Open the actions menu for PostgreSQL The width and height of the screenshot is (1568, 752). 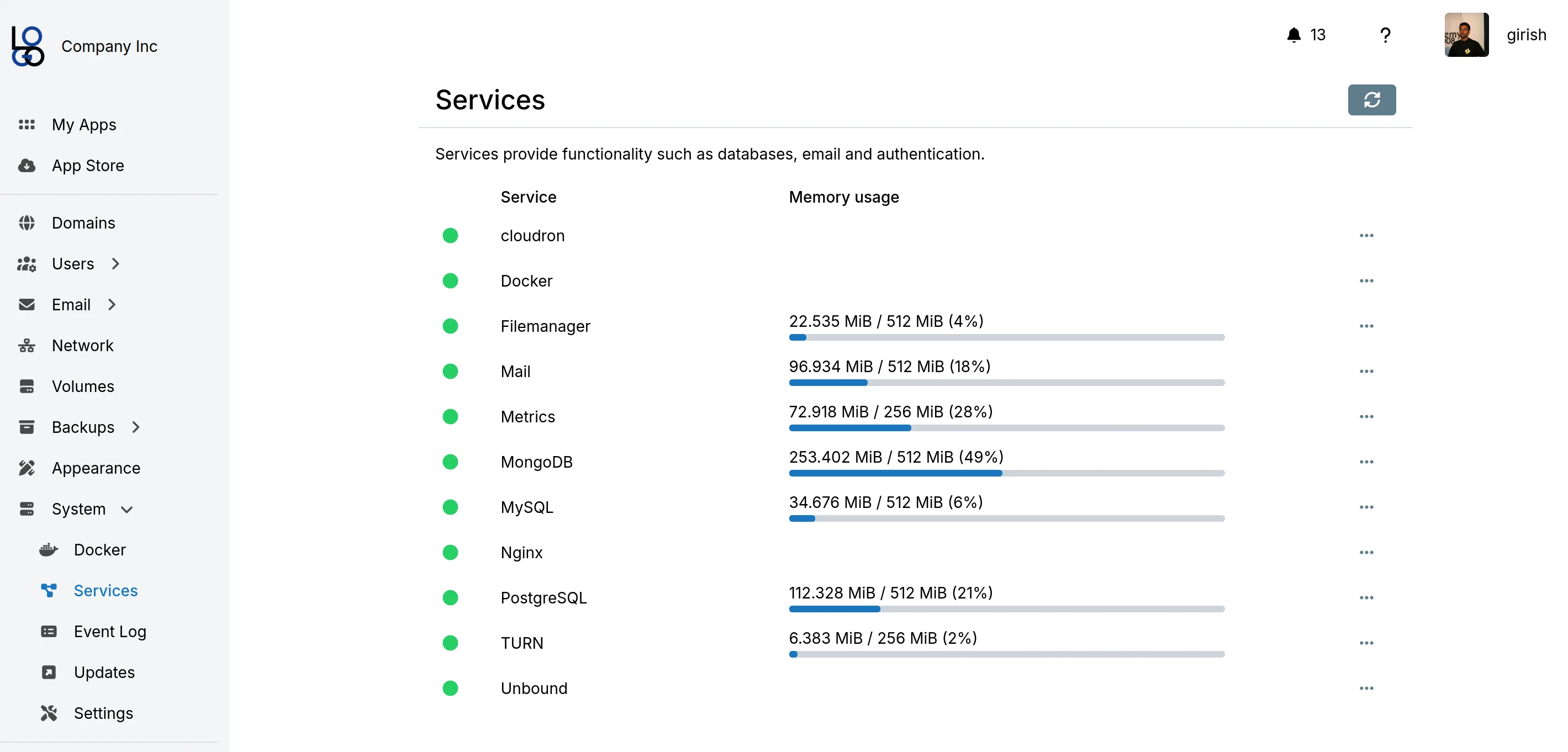click(x=1366, y=598)
